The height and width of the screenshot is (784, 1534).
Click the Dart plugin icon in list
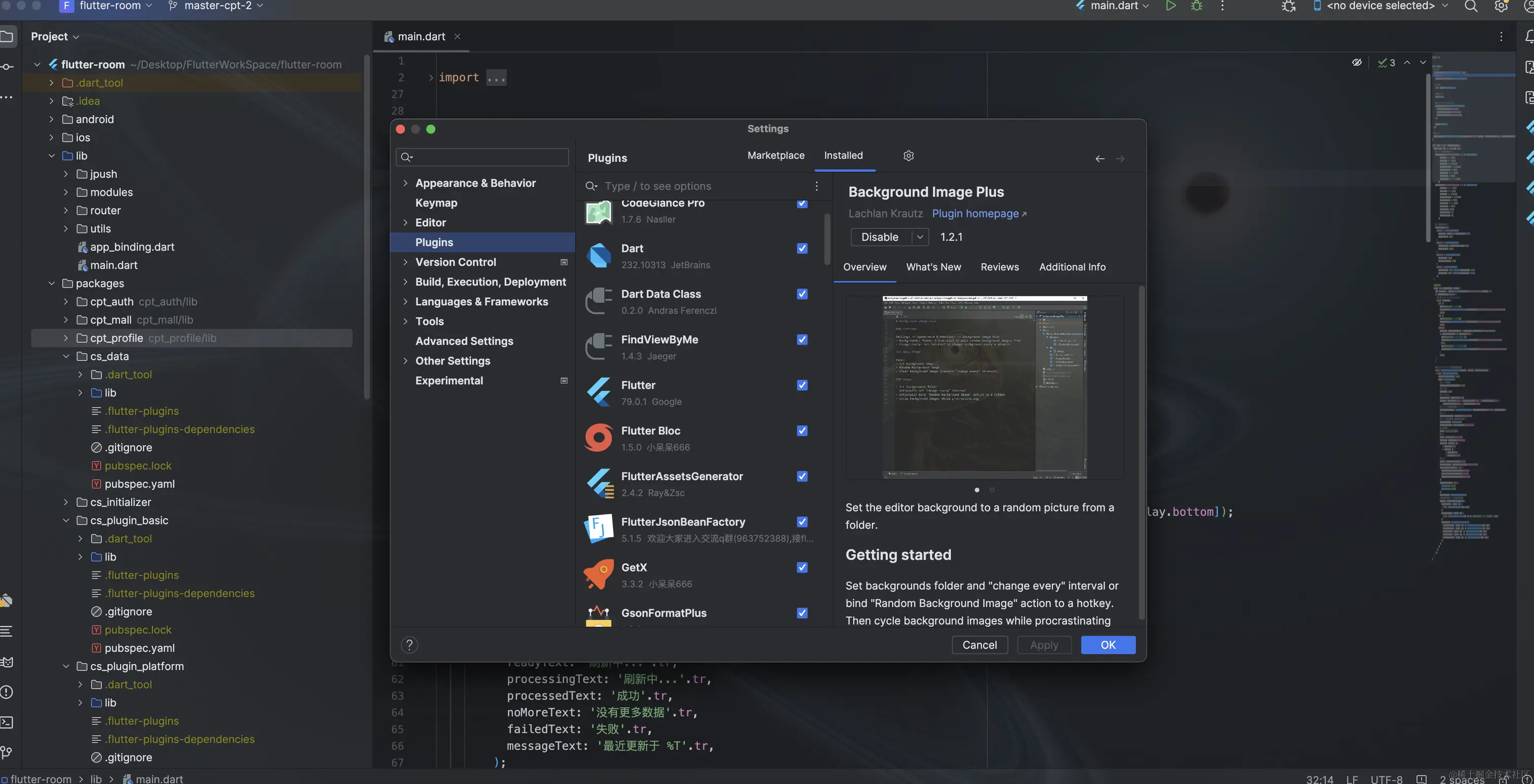[x=599, y=256]
